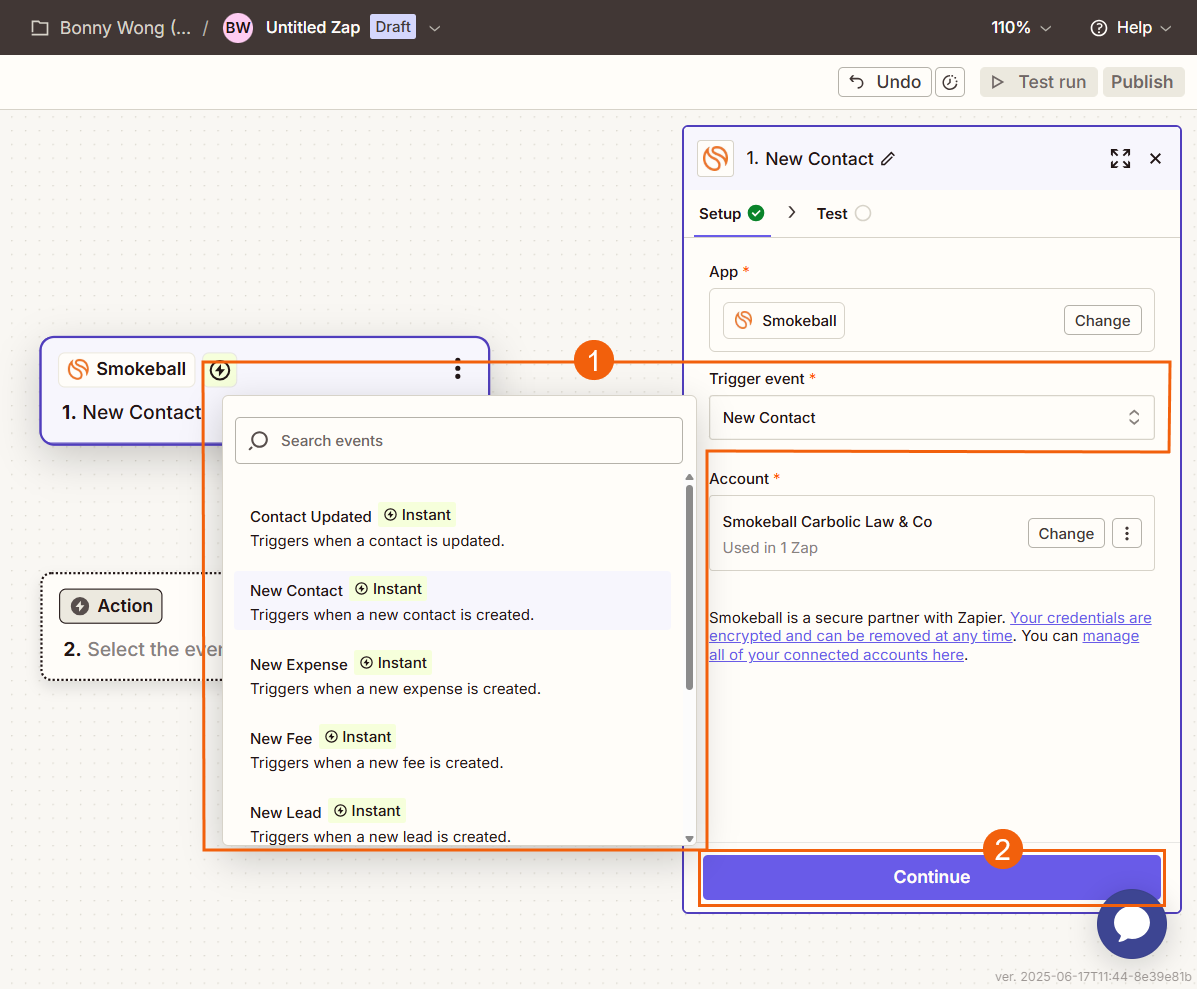Click the instant lightning icon on step 1

click(220, 370)
